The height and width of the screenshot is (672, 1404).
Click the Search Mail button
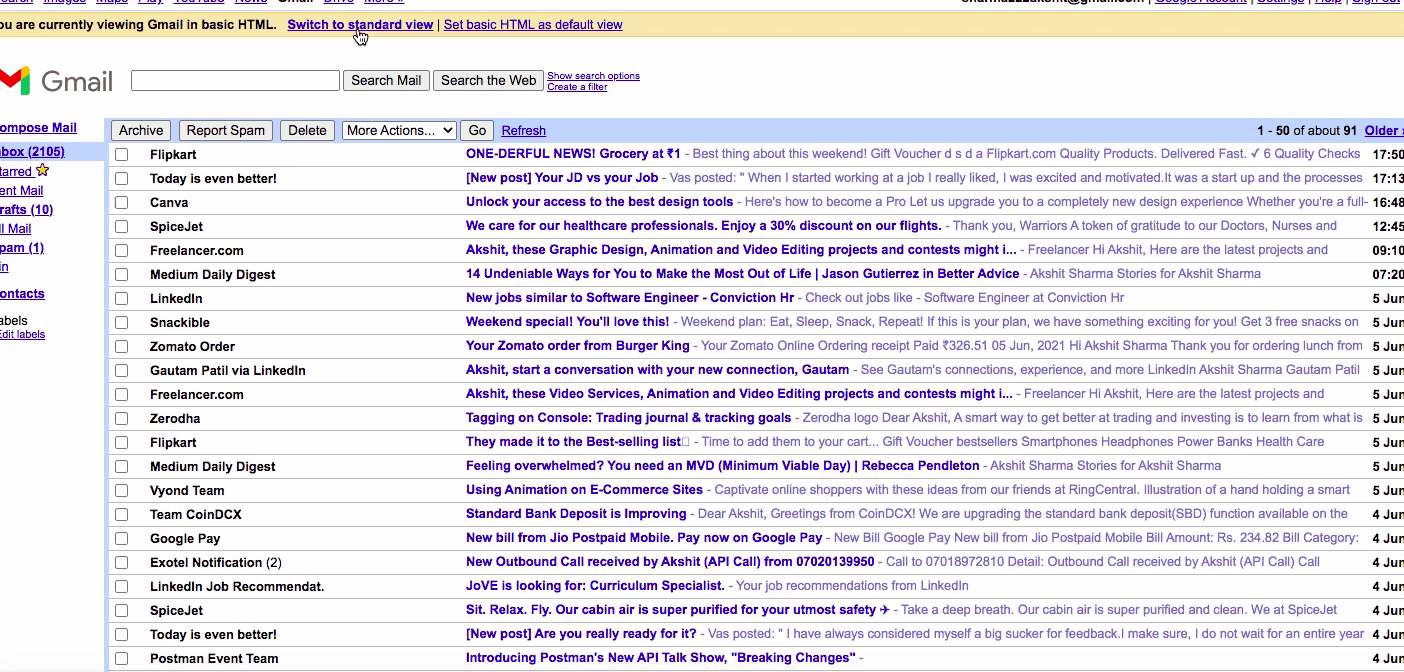coord(386,80)
